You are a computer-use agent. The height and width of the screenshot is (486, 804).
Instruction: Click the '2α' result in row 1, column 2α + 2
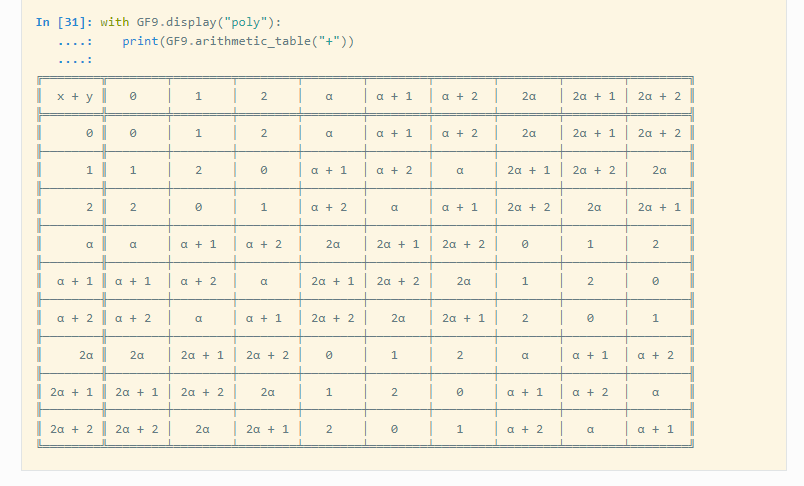click(x=659, y=170)
